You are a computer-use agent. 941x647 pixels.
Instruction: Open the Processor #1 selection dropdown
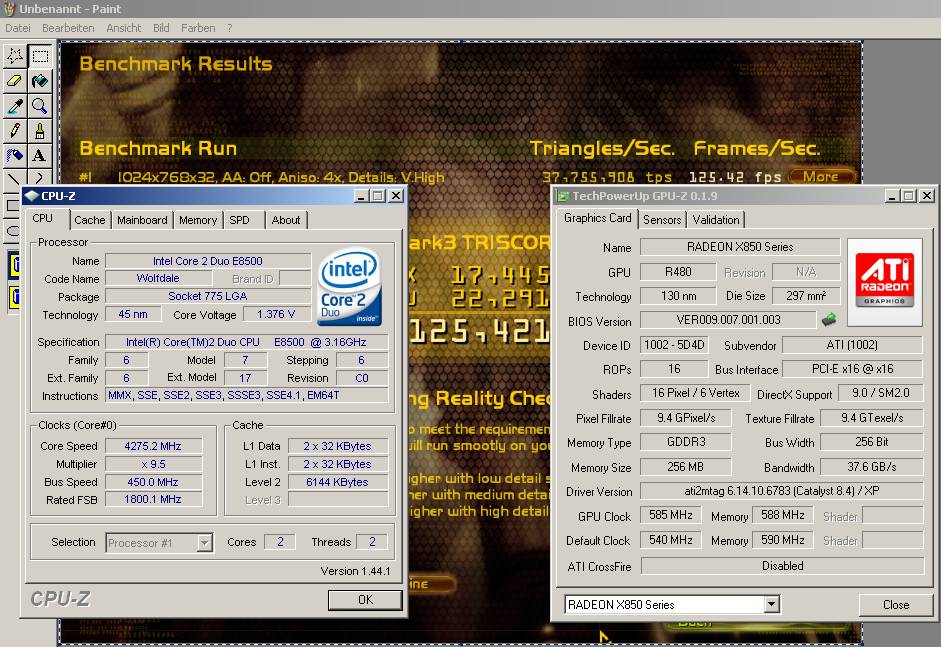pos(205,543)
